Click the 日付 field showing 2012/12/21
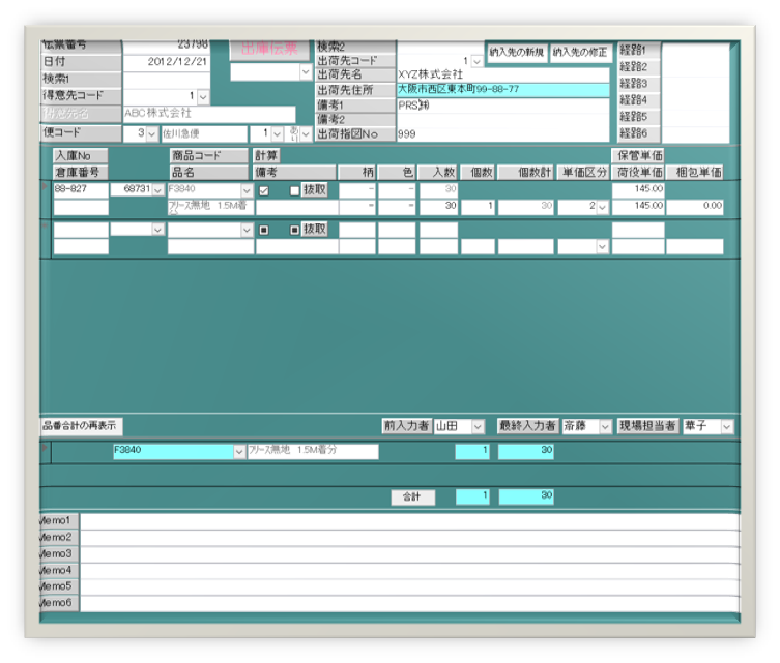The image size is (780, 663). pos(165,61)
